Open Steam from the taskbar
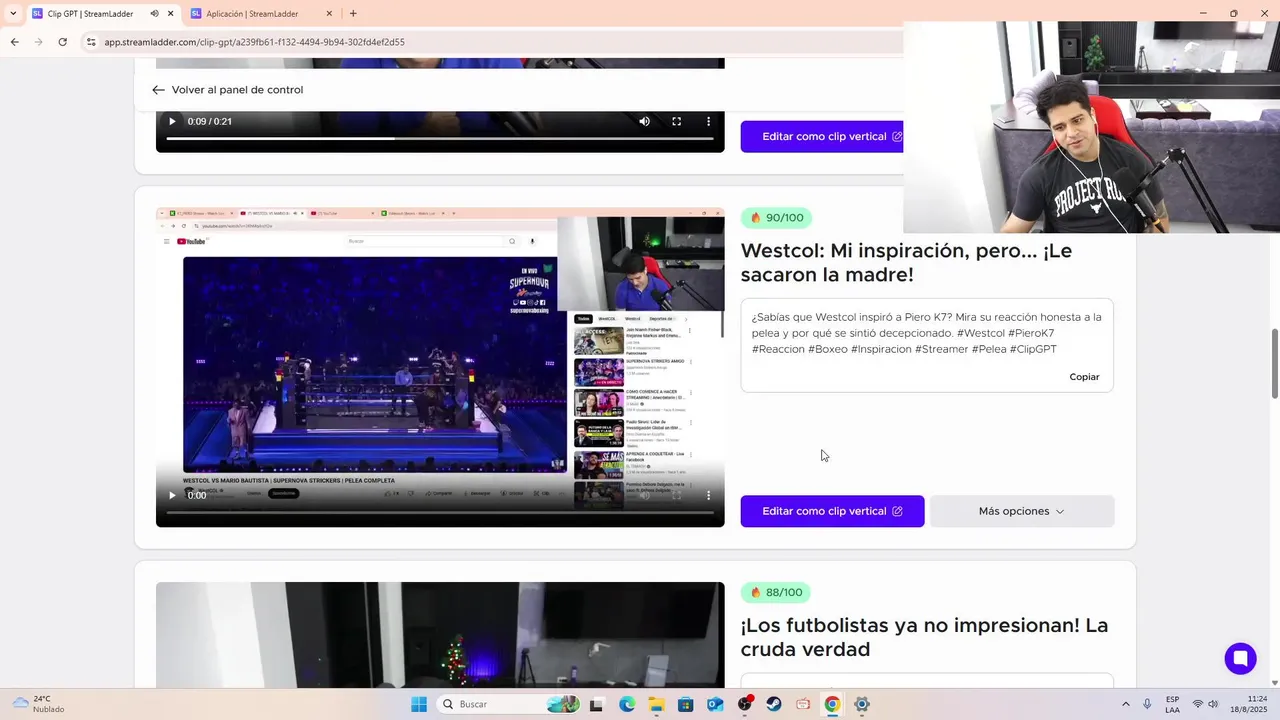Screen dimensions: 1280x720 pyautogui.click(x=774, y=704)
